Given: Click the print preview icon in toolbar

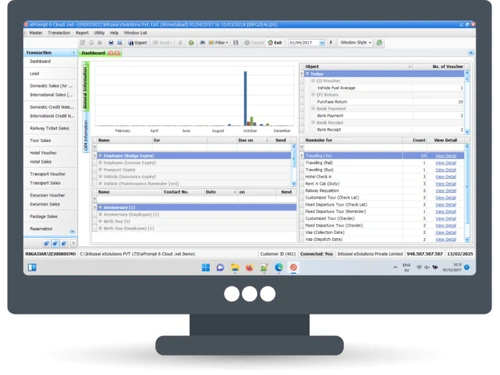Looking at the screenshot, I should coord(120,43).
